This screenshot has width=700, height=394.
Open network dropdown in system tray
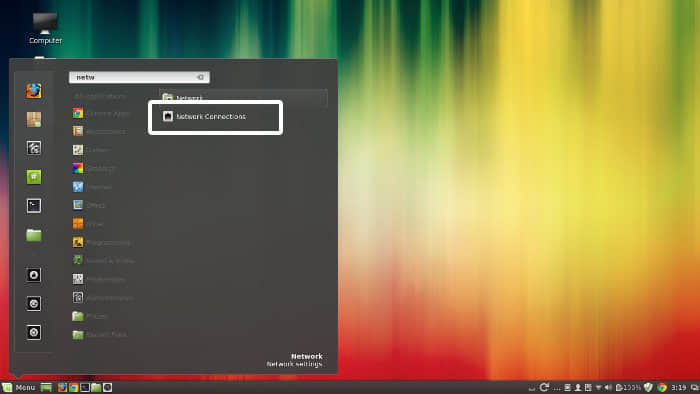[598, 387]
